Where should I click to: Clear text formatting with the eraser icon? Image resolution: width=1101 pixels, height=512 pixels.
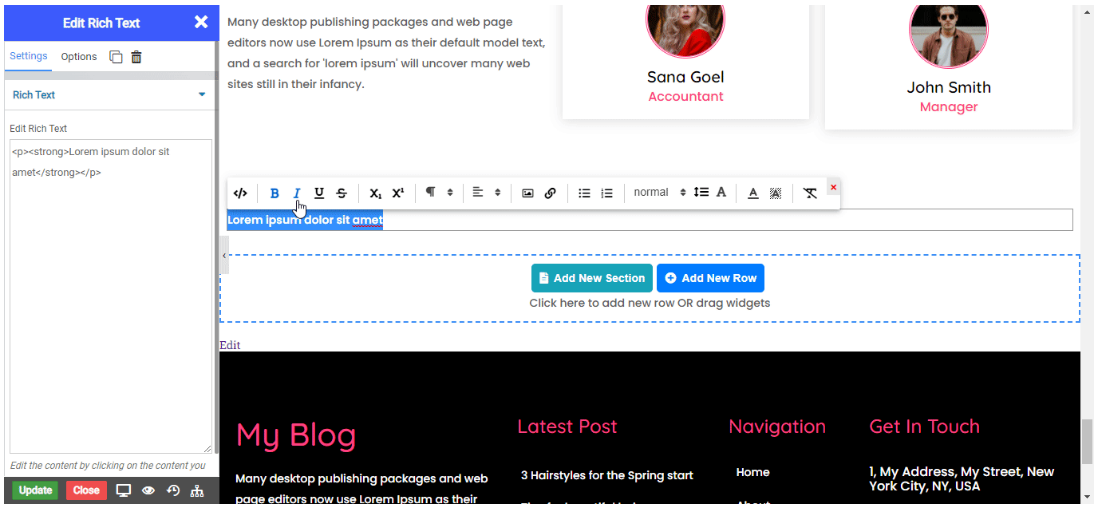point(810,193)
